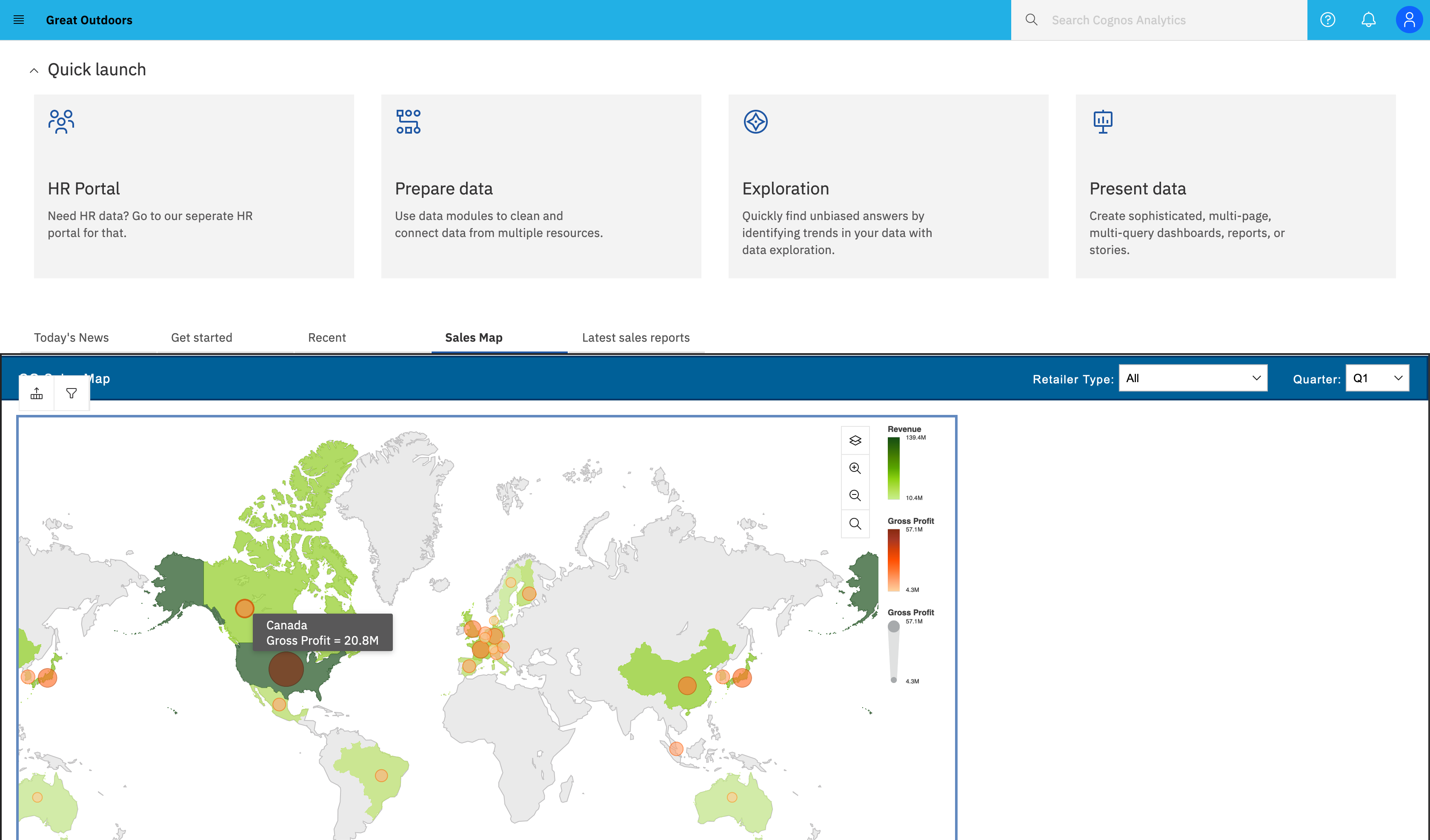Open the Retailer Type dropdown
Image resolution: width=1430 pixels, height=840 pixels.
pyautogui.click(x=1193, y=377)
